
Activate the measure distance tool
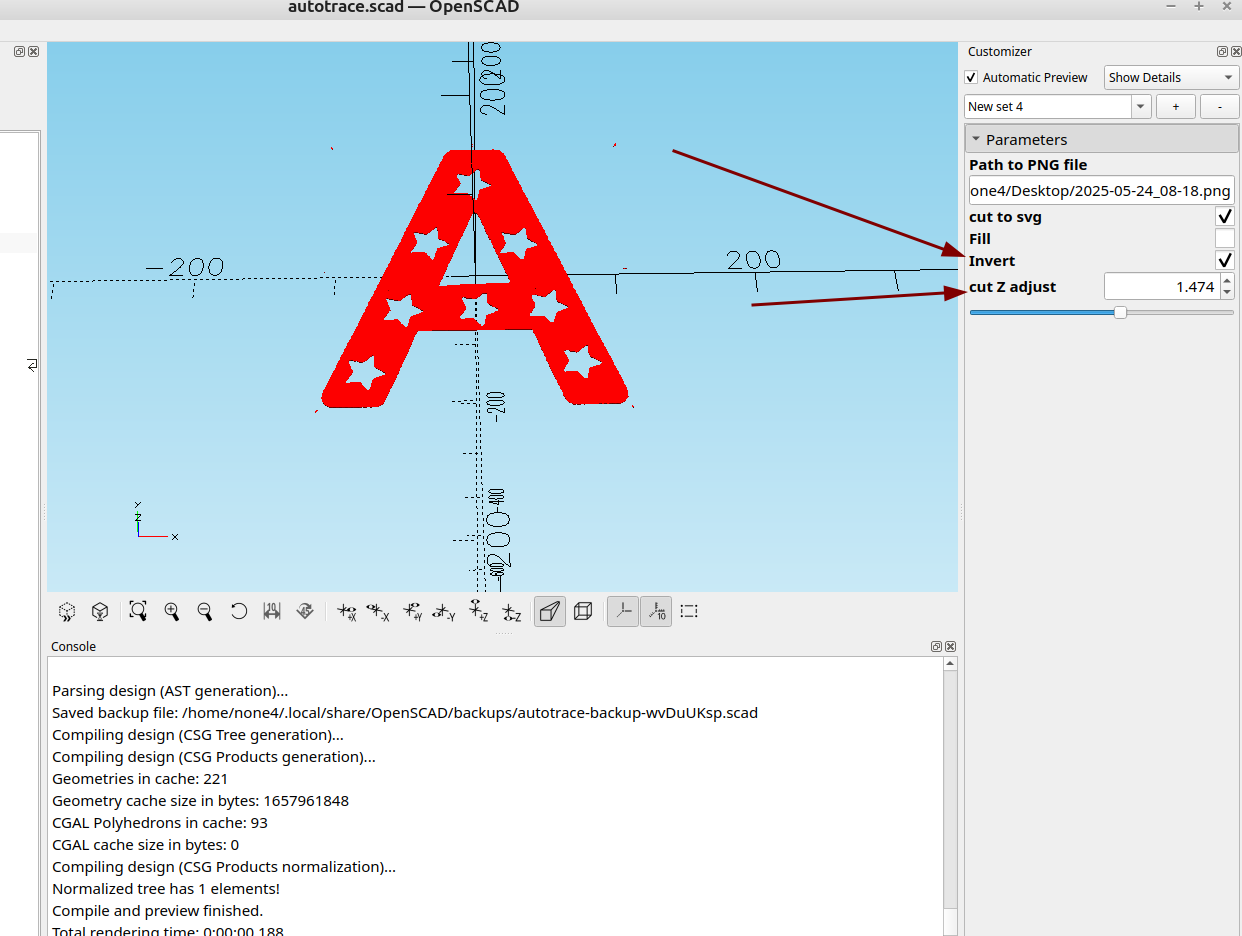pos(271,611)
